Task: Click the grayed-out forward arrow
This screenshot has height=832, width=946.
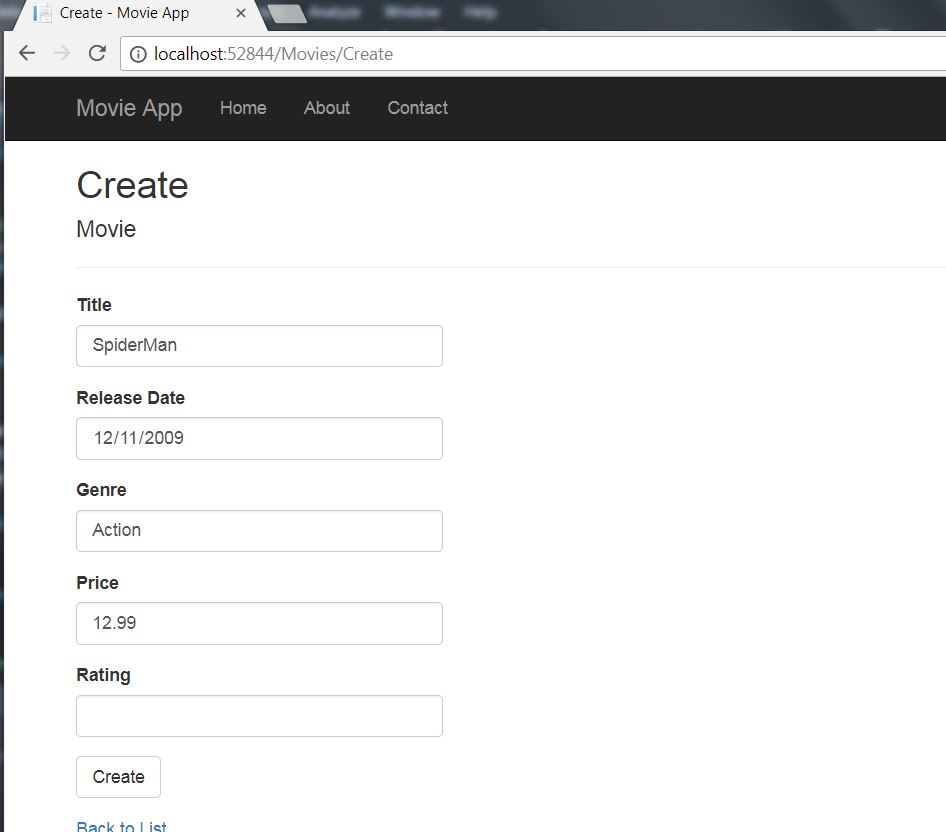Action: click(61, 53)
